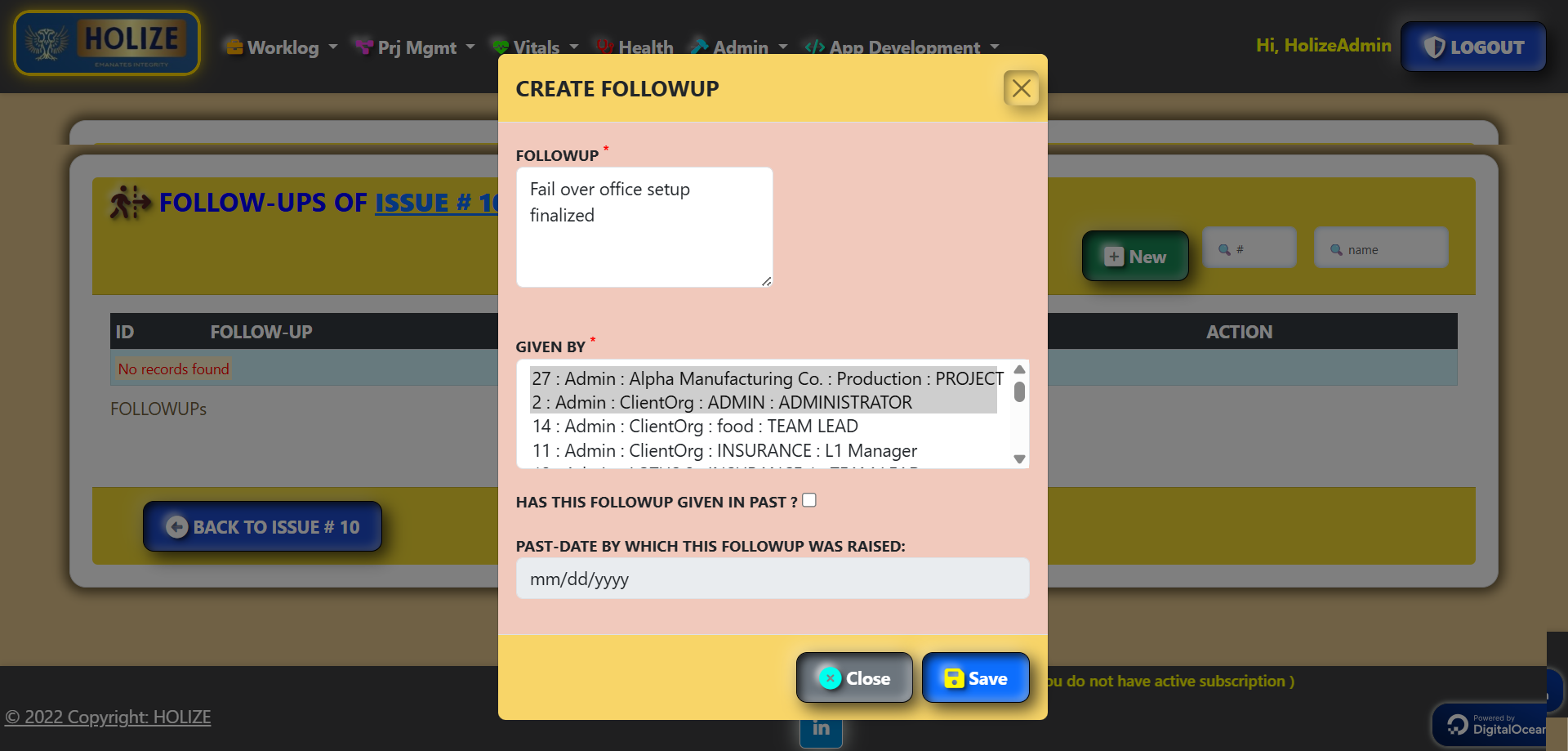Screen dimensions: 1568x751
Task: Choose '11 : Admin : ClientOrg : INSURANCE : L1 Manager'
Action: (x=724, y=451)
